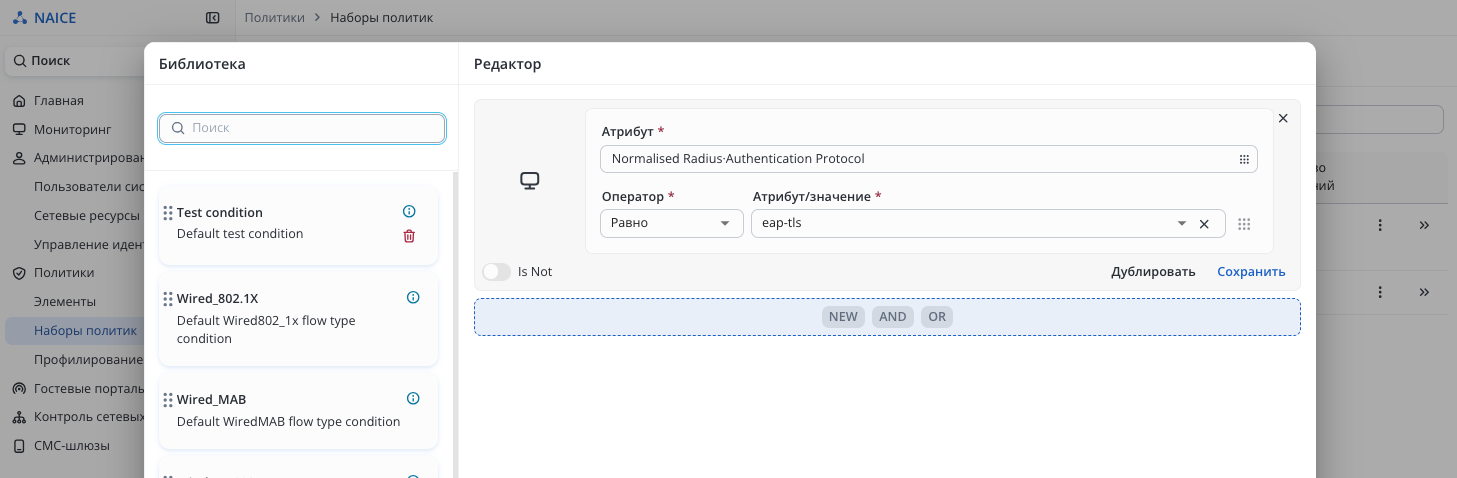This screenshot has width=1457, height=478.
Task: Select Элементы in the sidebar menu
Action: coord(65,301)
